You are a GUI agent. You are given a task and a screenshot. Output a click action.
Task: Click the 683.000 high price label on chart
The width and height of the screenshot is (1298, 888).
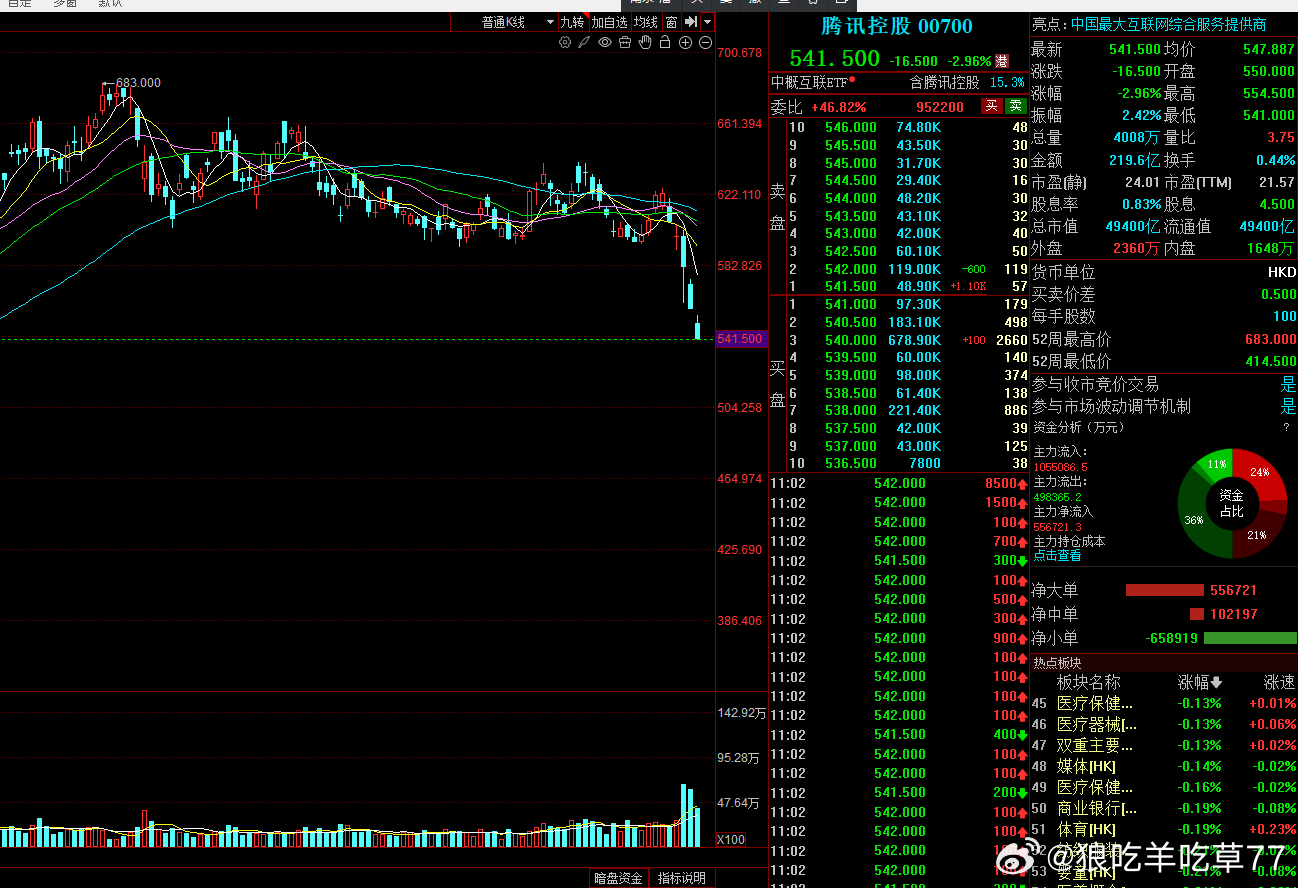click(138, 83)
